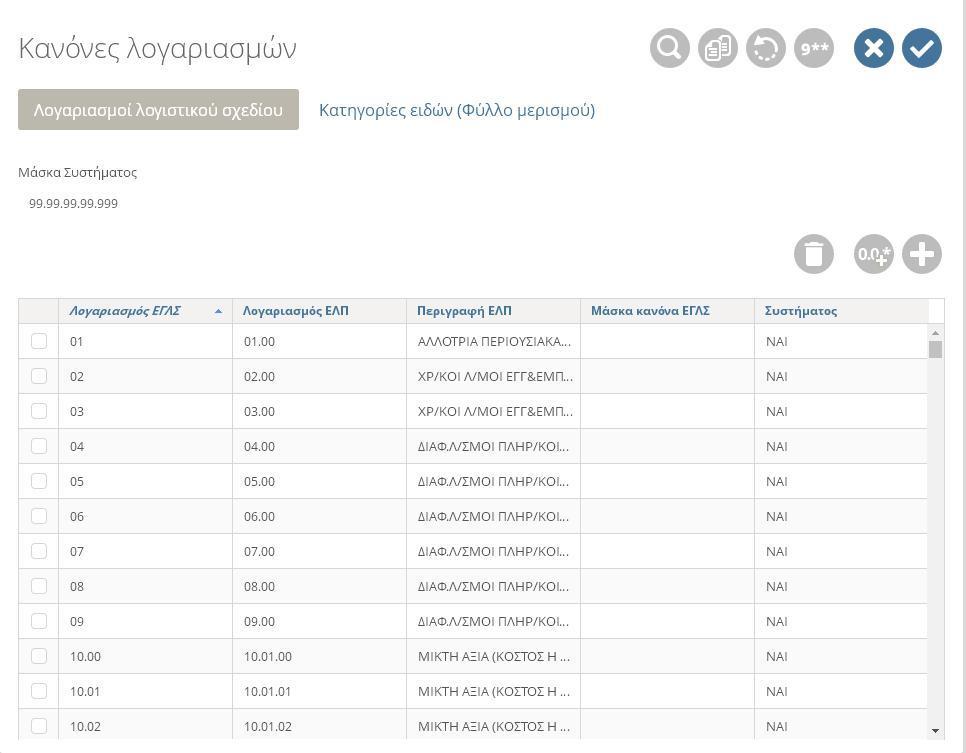Click the 9** mask icon
The height and width of the screenshot is (753, 966).
click(x=813, y=48)
